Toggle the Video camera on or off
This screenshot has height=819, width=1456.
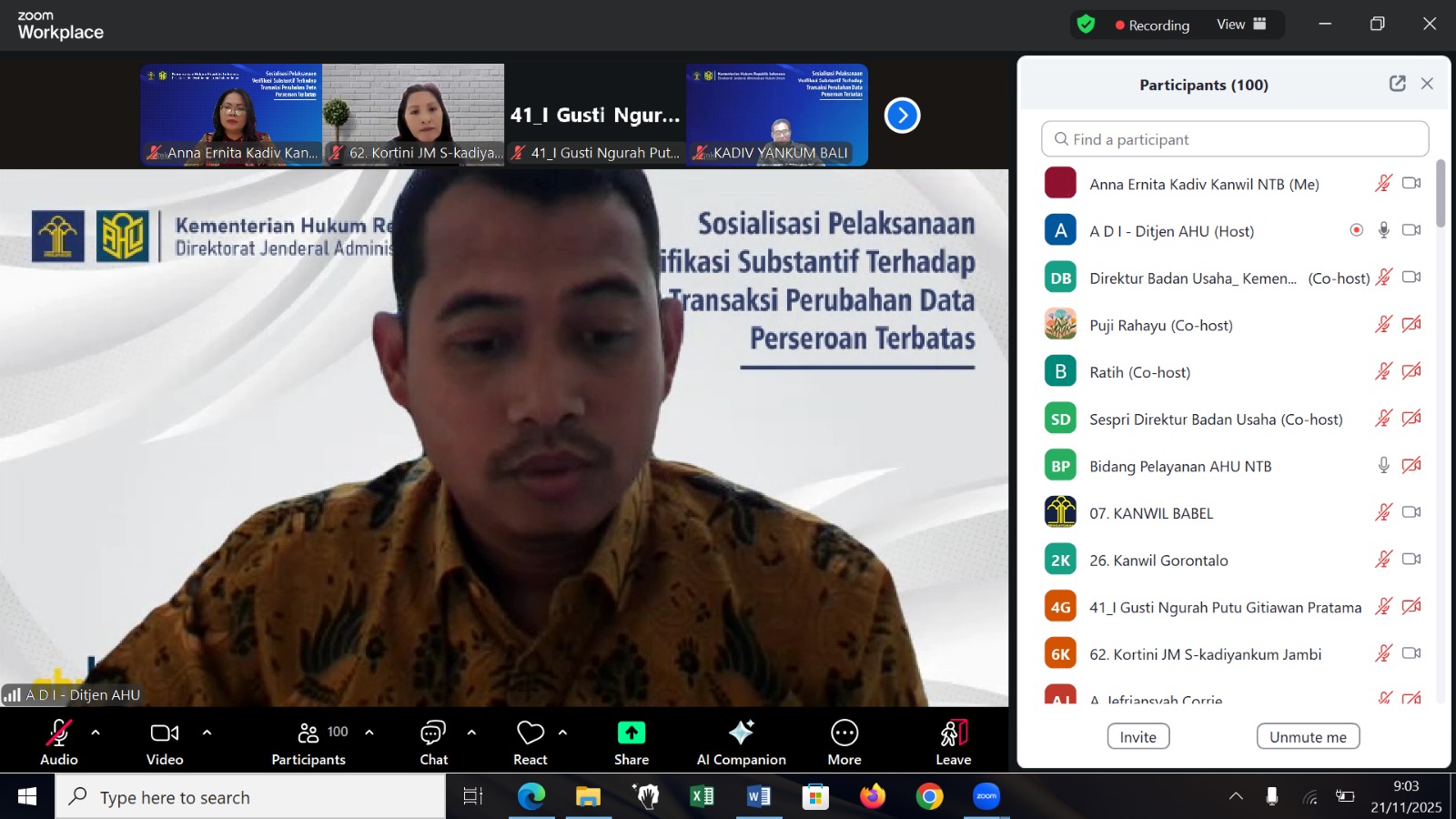[x=165, y=733]
